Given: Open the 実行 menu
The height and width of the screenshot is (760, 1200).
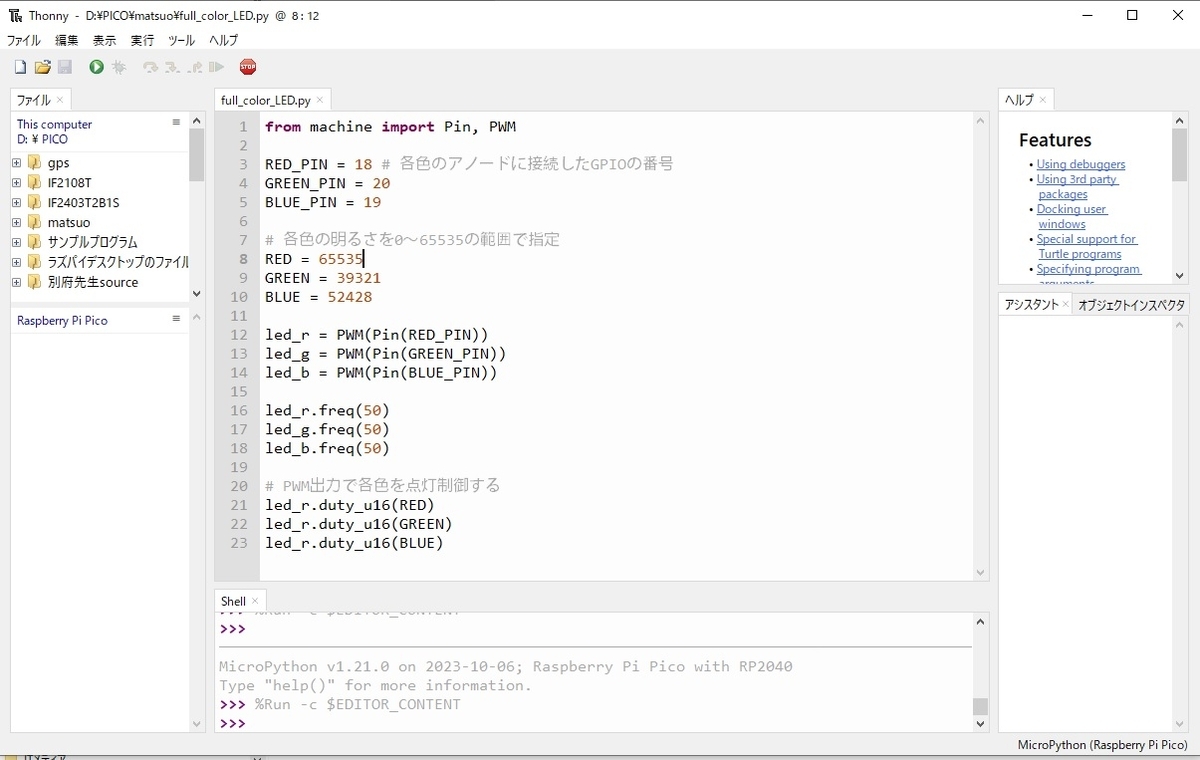Looking at the screenshot, I should click(x=142, y=41).
